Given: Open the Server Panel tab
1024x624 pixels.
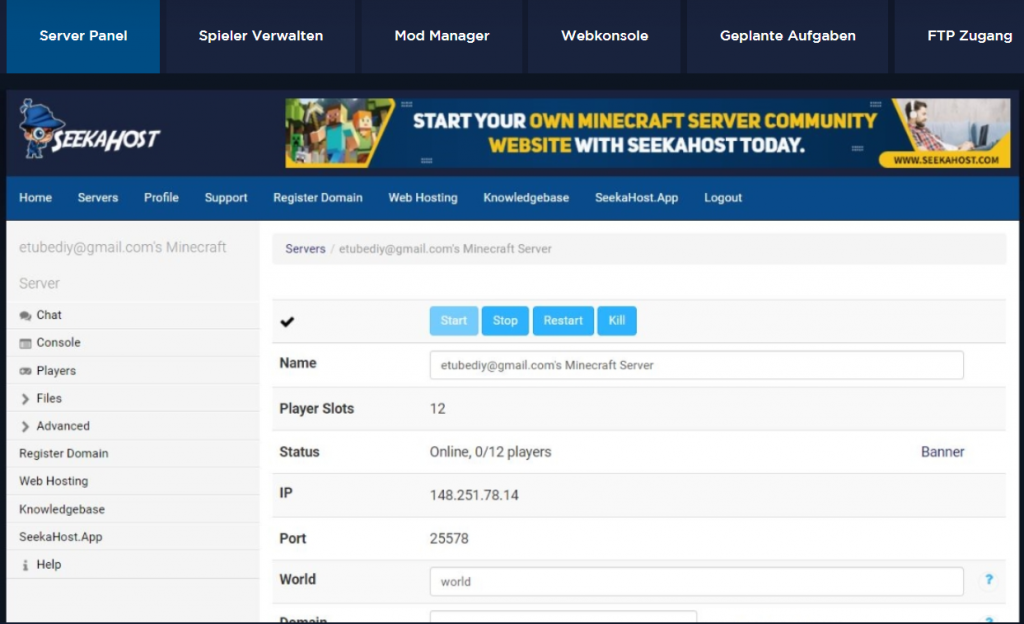Looking at the screenshot, I should [83, 36].
